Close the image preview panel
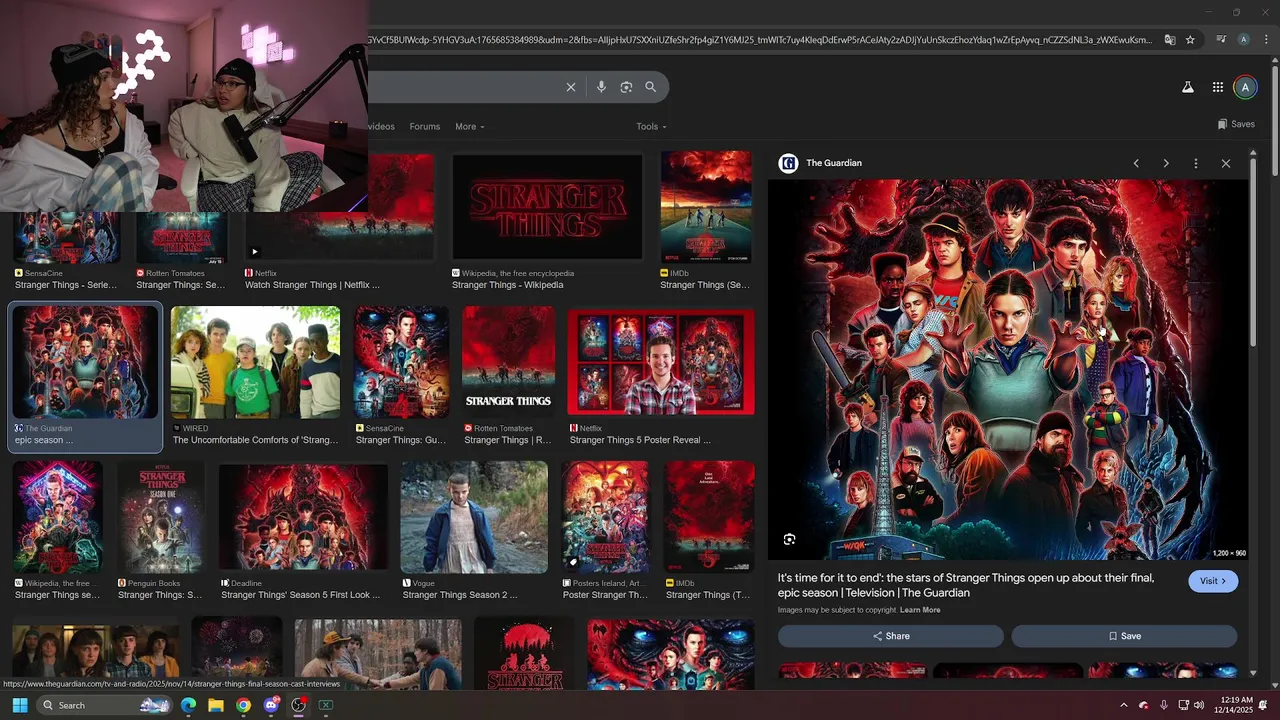 1226,163
